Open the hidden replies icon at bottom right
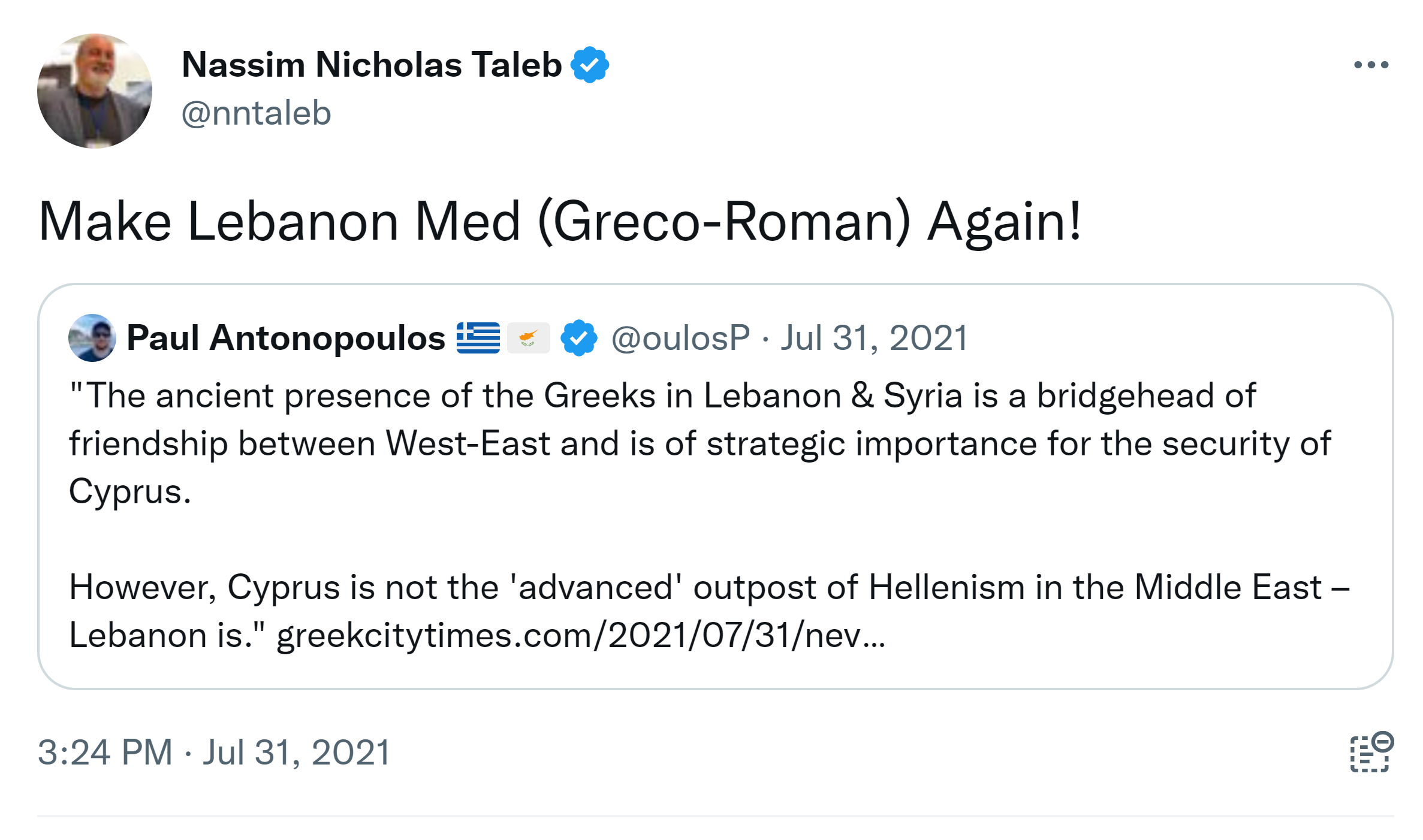Screen dimensions: 1423x840 pos(1371,753)
